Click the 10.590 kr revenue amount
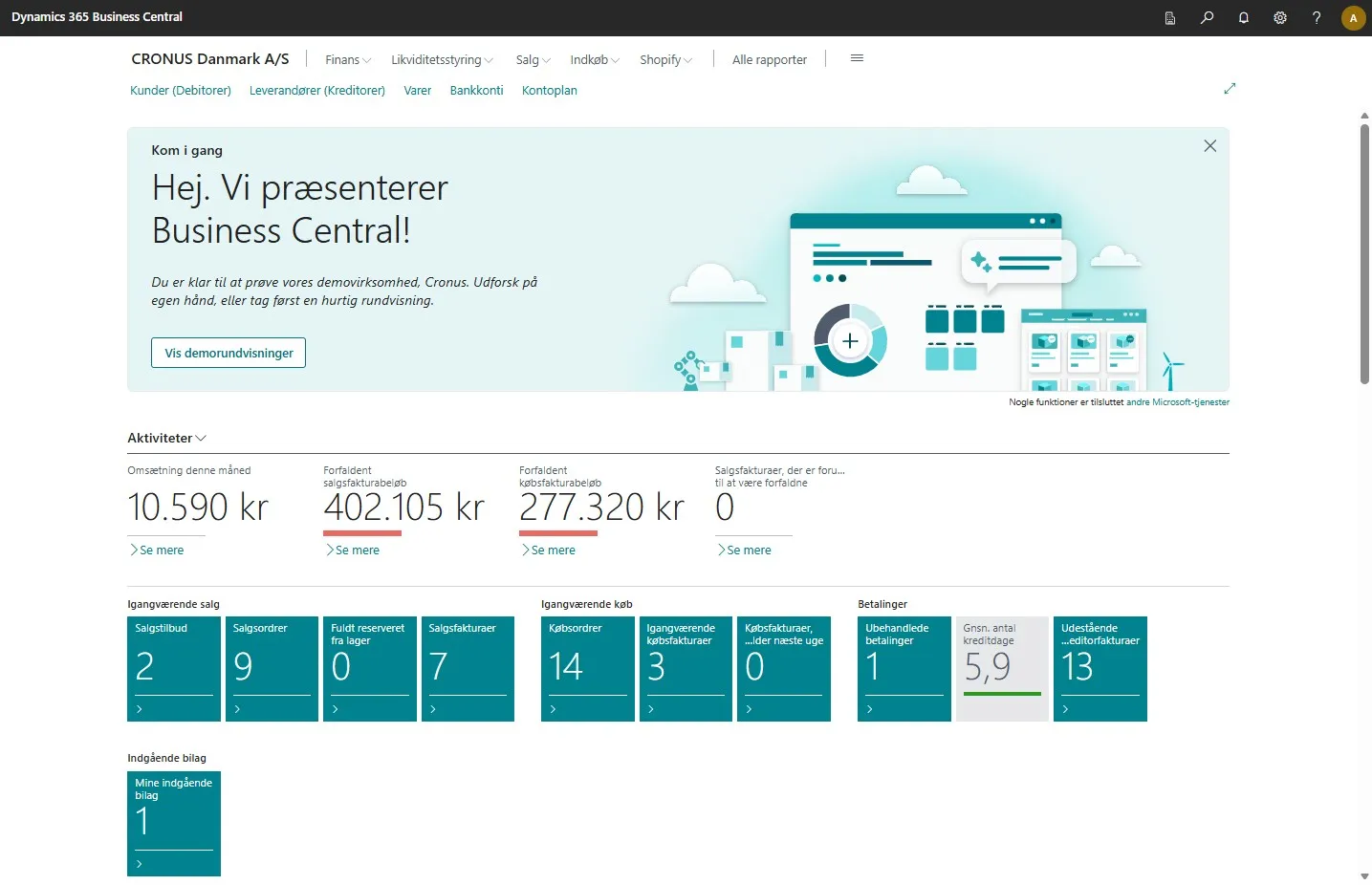The height and width of the screenshot is (885, 1372). coord(198,507)
